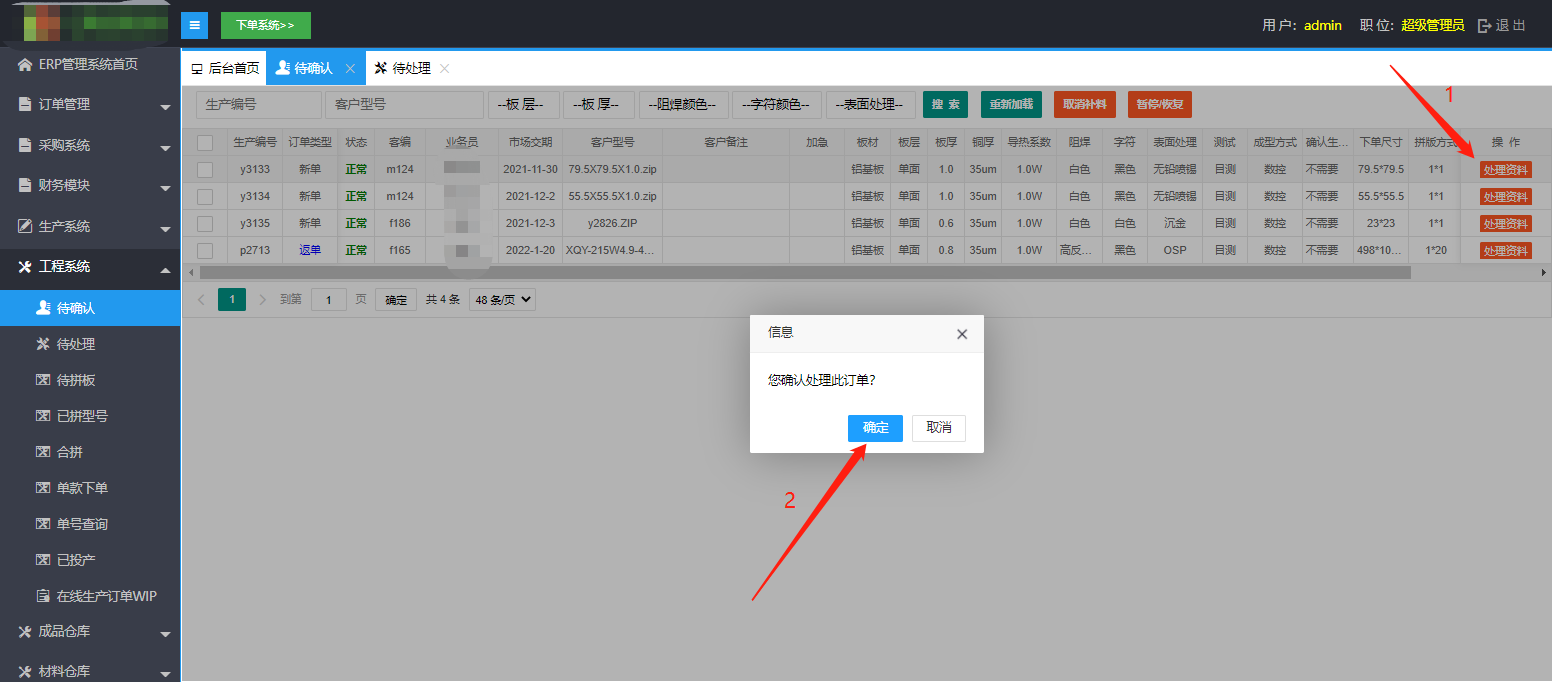Check the checkbox for order p2713
Screen dimensions: 1552x682
[205, 250]
